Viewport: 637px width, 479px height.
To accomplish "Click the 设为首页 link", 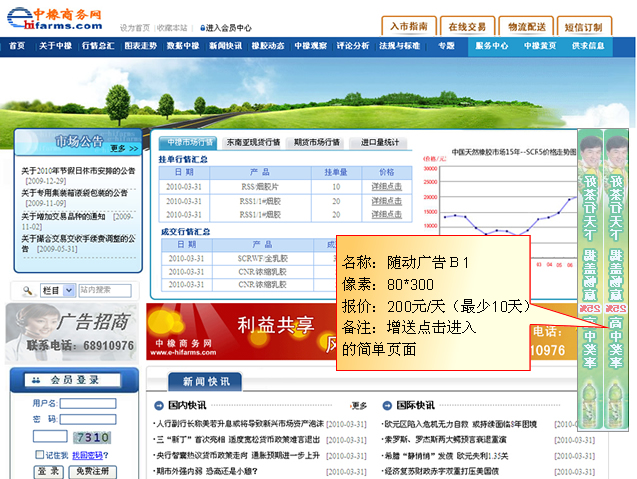I will coord(135,28).
